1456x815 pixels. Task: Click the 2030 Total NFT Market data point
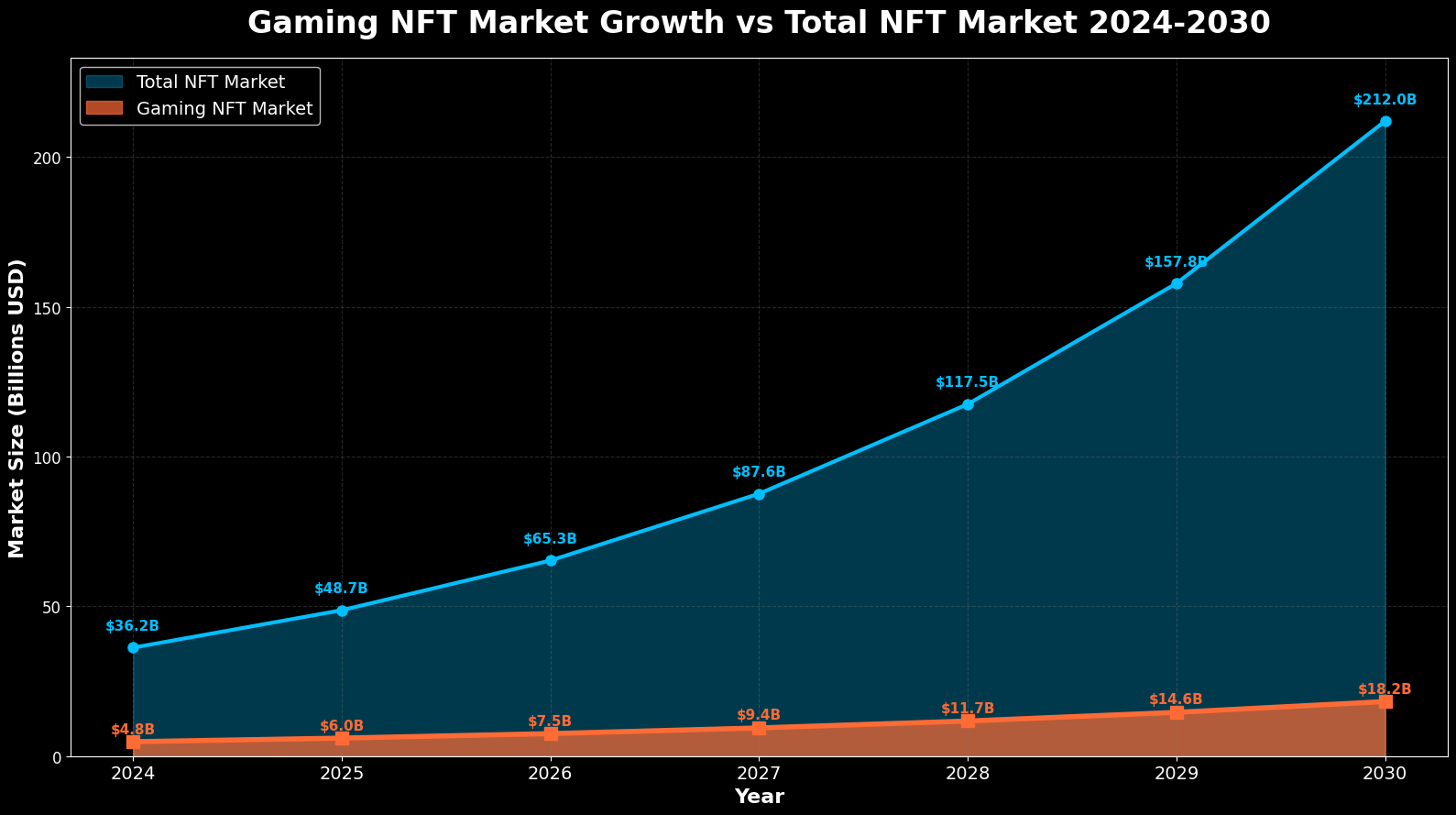[1385, 121]
